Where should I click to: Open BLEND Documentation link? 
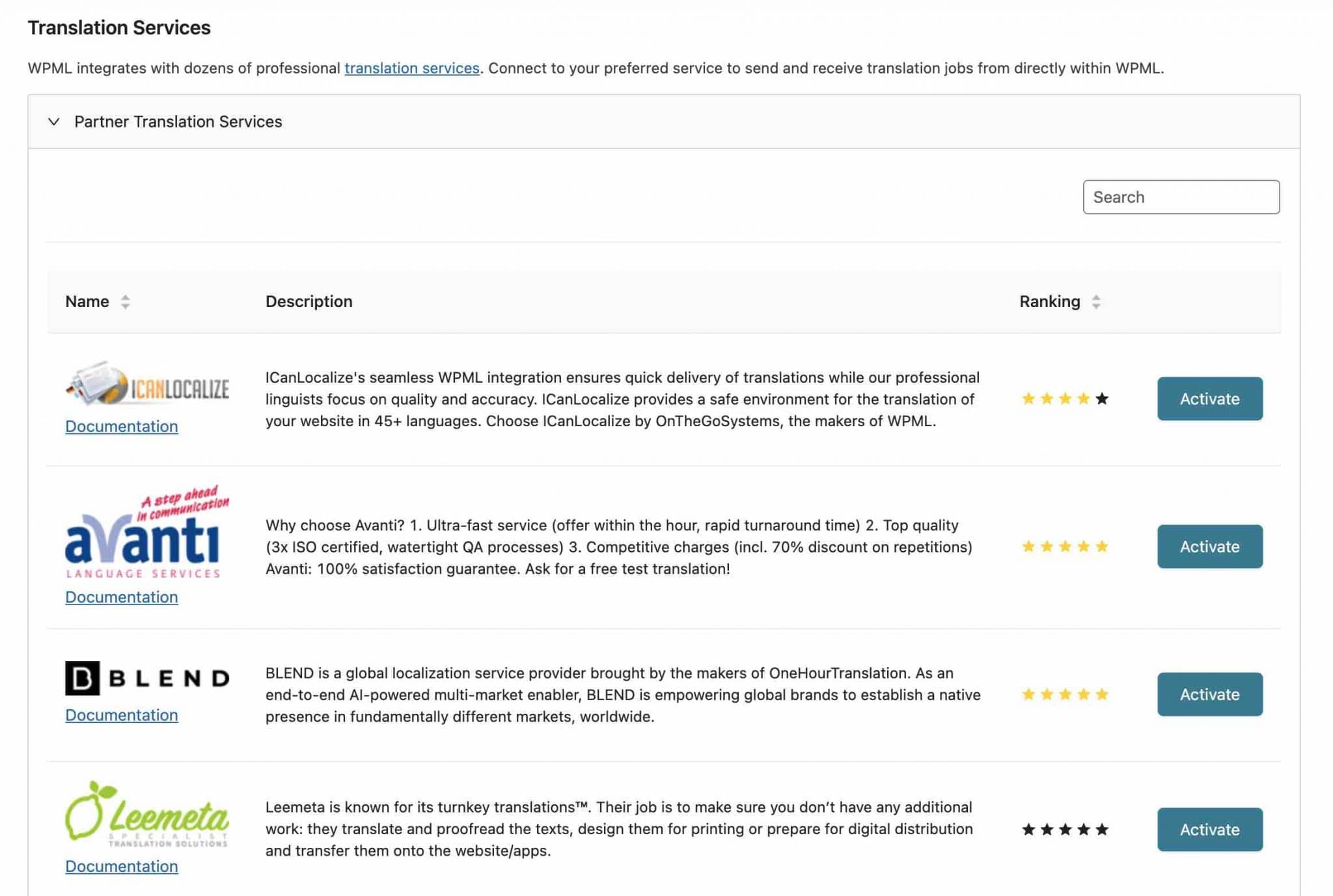(122, 715)
